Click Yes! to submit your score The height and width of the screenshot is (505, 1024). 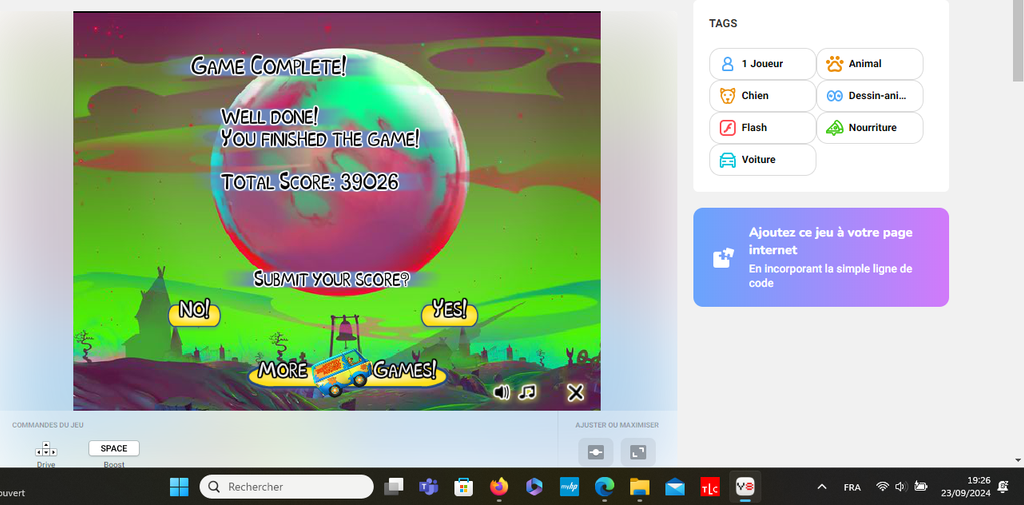tap(449, 311)
